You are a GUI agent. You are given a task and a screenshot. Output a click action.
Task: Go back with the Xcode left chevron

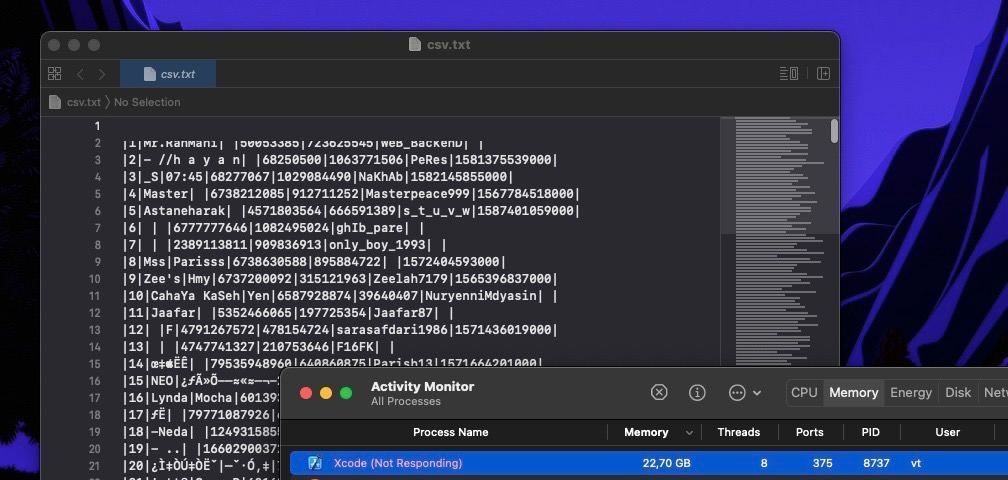coord(80,75)
